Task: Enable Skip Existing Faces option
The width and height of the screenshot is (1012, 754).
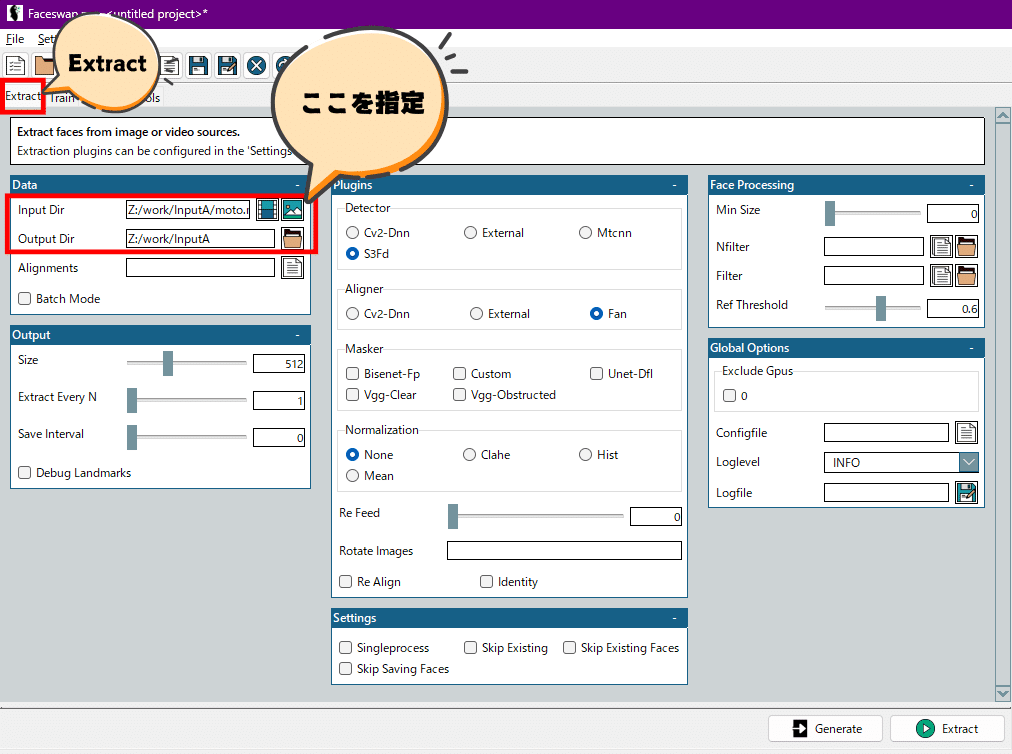Action: tap(569, 647)
